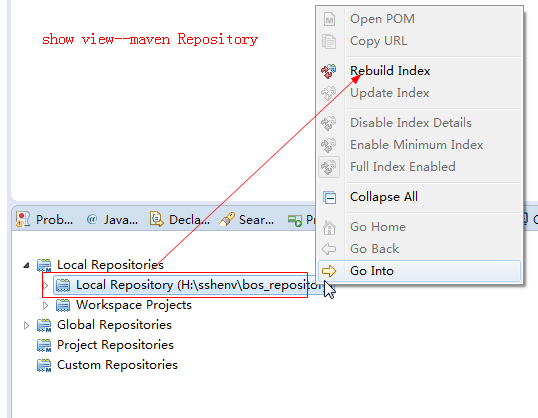The image size is (538, 418).
Task: Switch to the Decla... tab
Action: point(180,220)
